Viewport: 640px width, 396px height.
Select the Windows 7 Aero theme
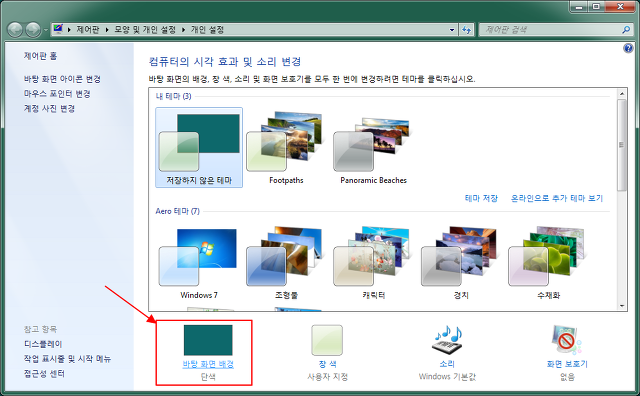[x=199, y=263]
